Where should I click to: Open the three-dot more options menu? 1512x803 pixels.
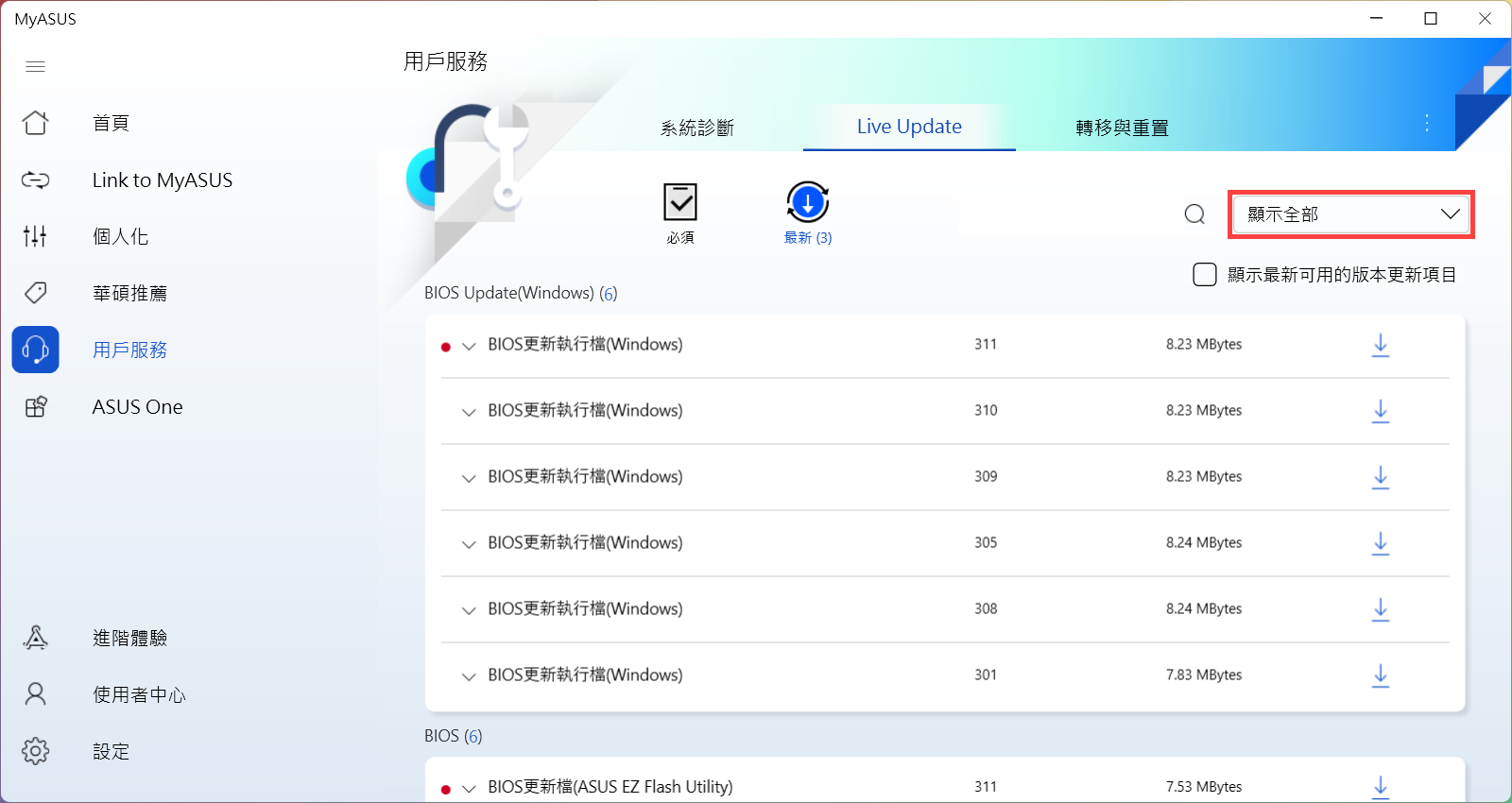click(x=1427, y=123)
